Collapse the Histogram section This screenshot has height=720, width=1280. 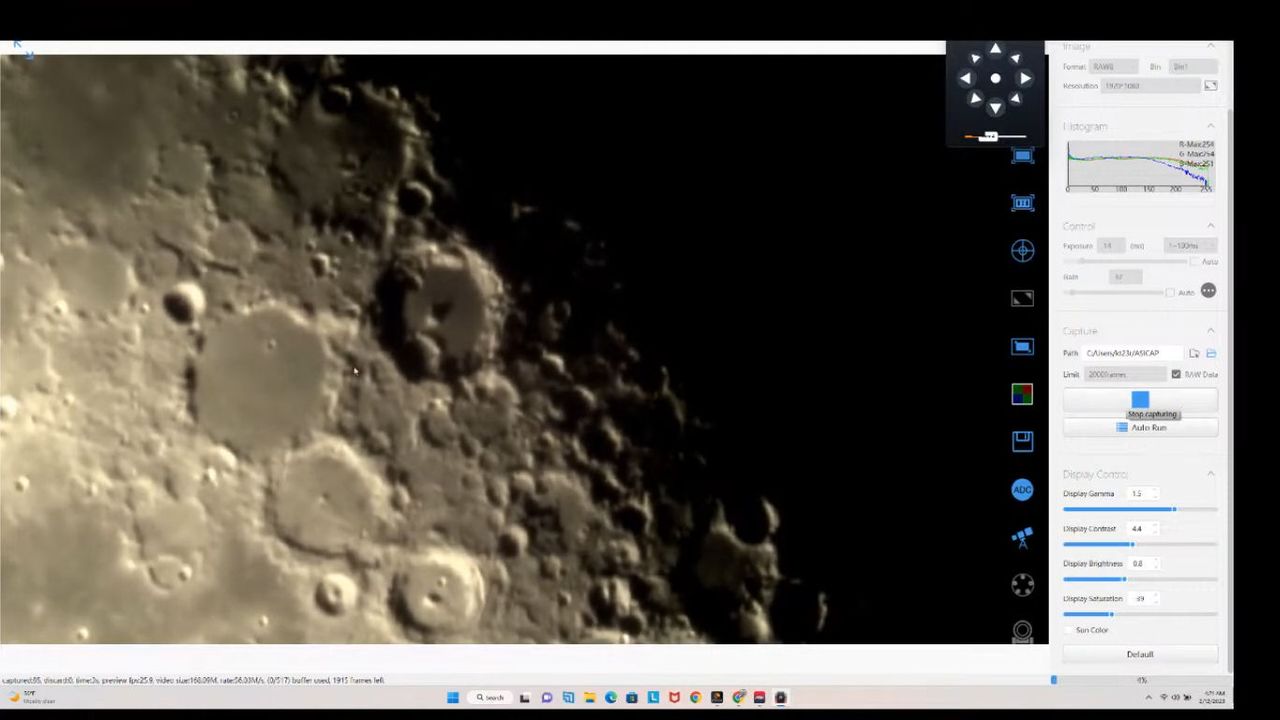pyautogui.click(x=1211, y=126)
